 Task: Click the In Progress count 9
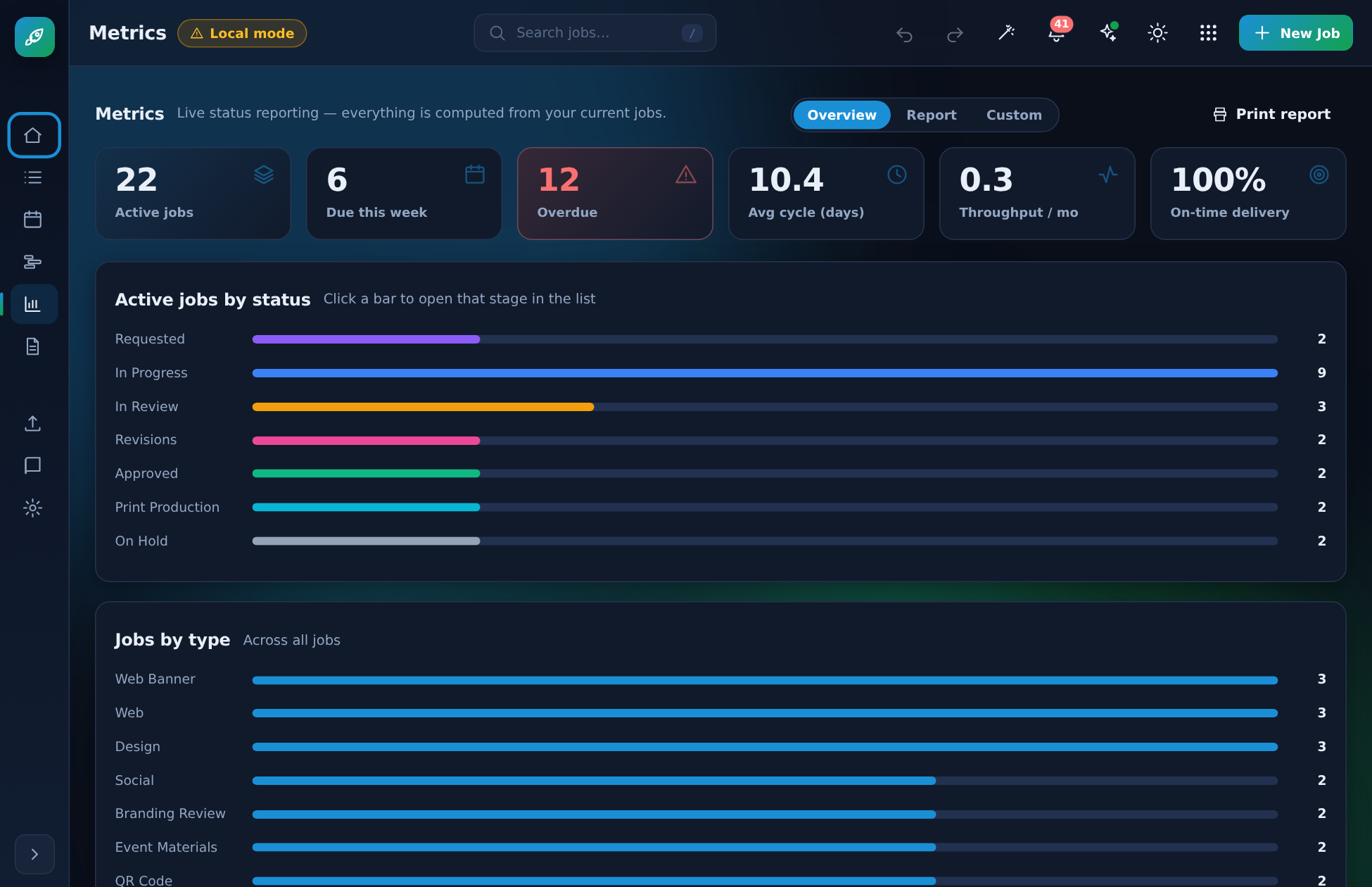[x=1321, y=373]
